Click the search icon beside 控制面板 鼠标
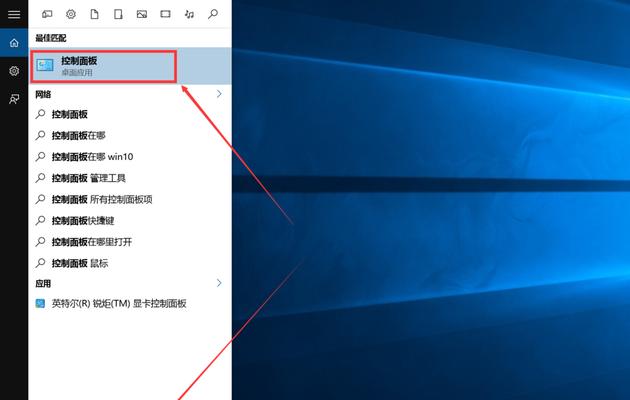The height and width of the screenshot is (400, 630). pos(40,263)
